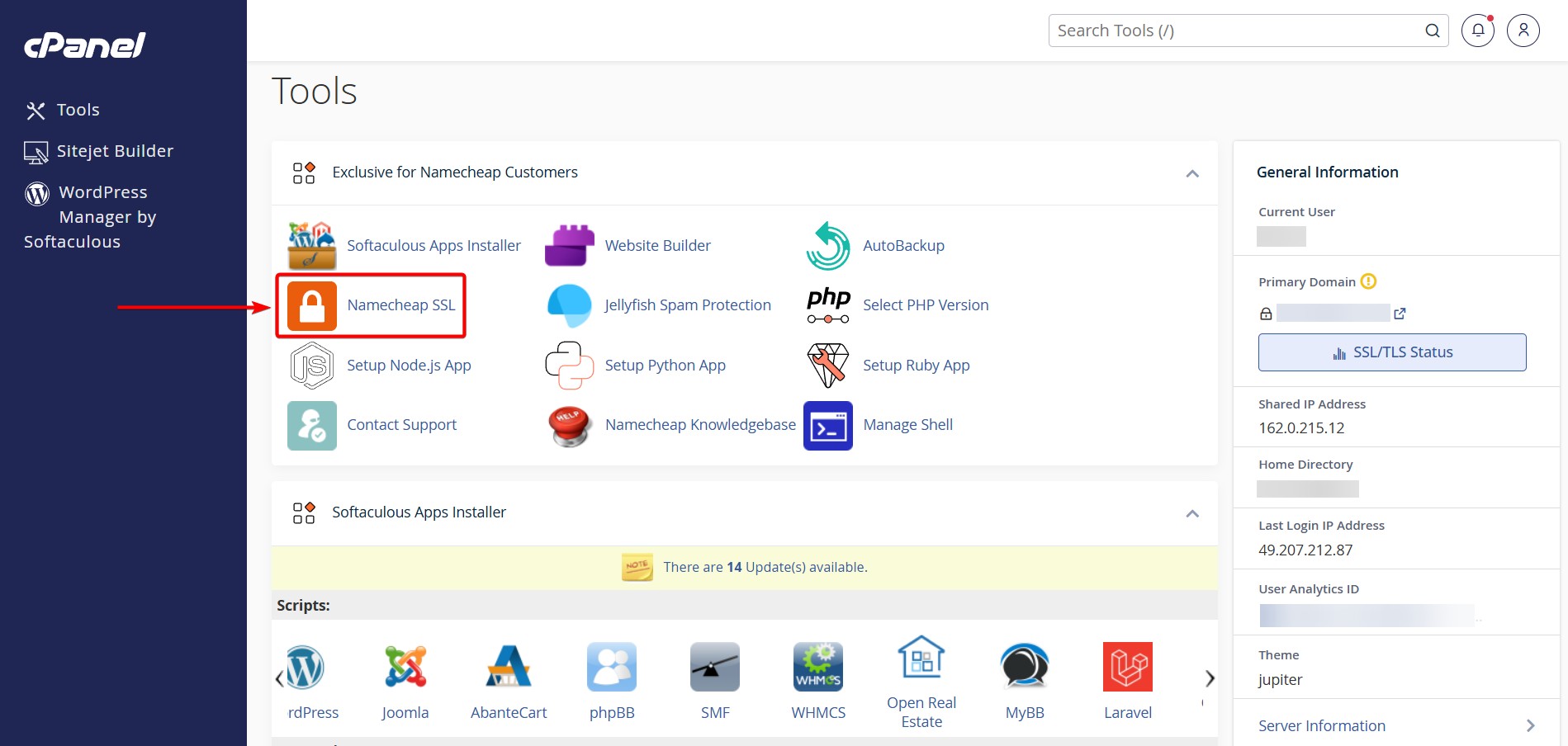The image size is (1568, 746).
Task: Open the Namecheap SSL orange lock icon
Action: 312,305
